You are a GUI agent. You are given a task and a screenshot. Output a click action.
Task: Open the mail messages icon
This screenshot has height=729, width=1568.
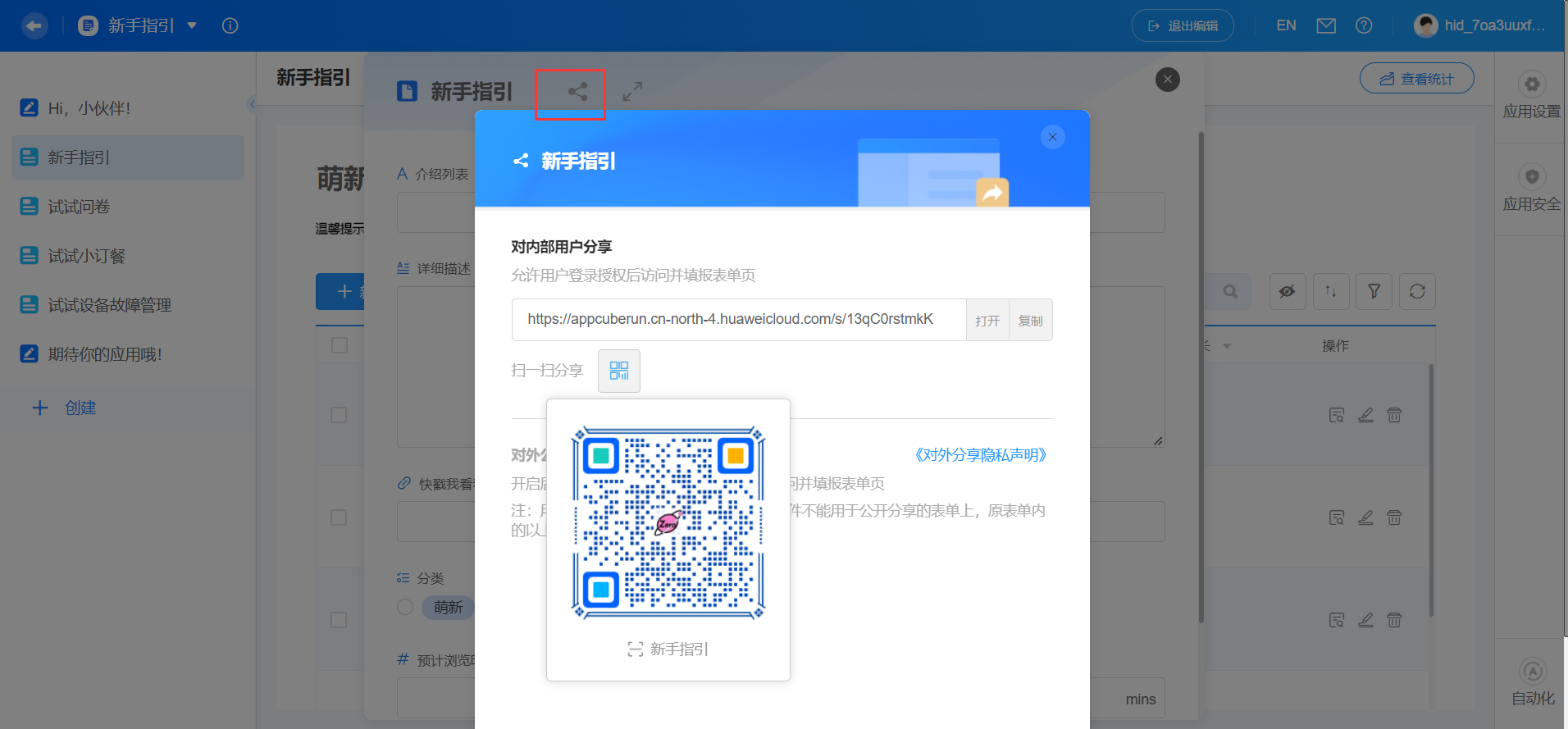pyautogui.click(x=1326, y=25)
